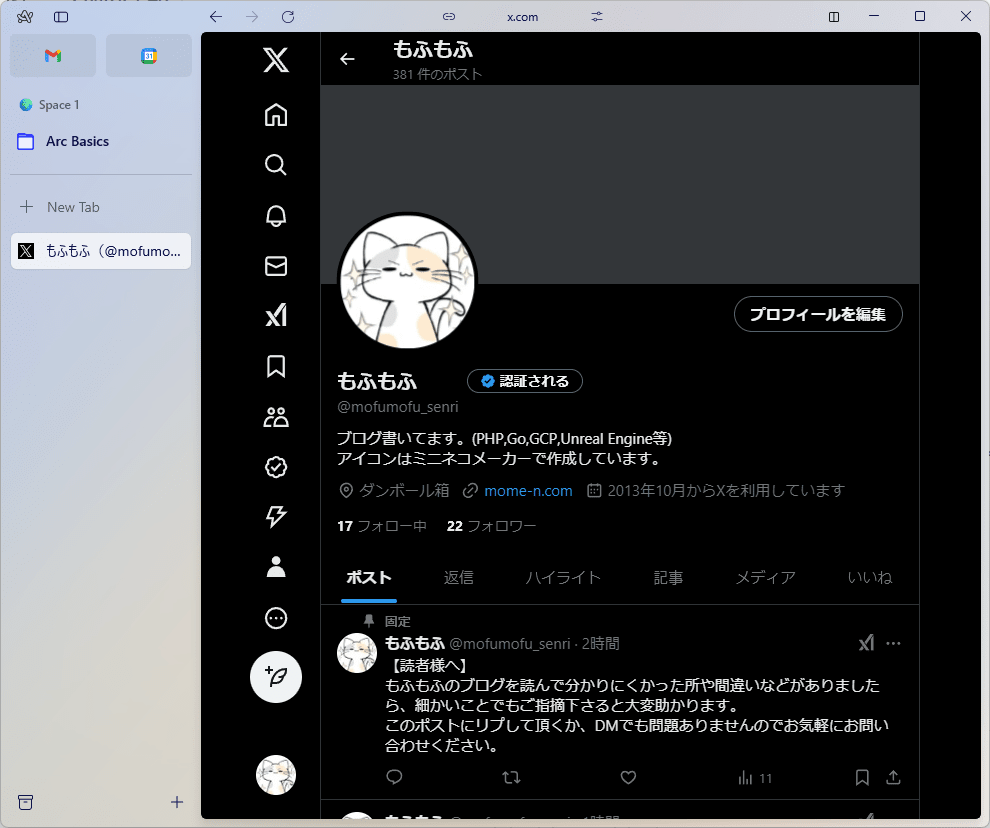The height and width of the screenshot is (828, 990).
Task: Open the search magnifier icon
Action: (275, 165)
